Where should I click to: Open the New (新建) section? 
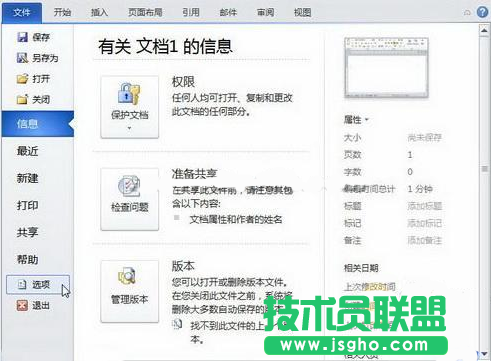click(x=28, y=178)
